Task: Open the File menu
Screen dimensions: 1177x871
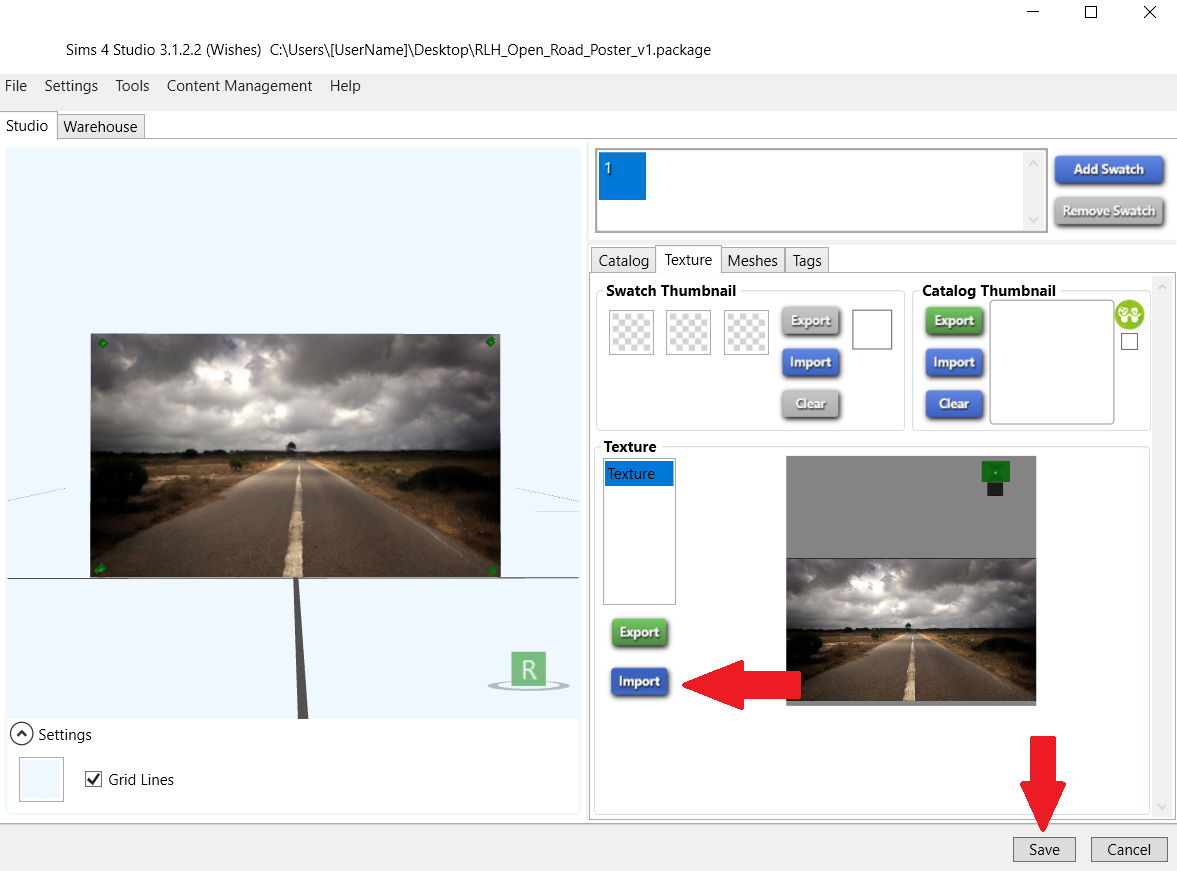Action: (16, 86)
